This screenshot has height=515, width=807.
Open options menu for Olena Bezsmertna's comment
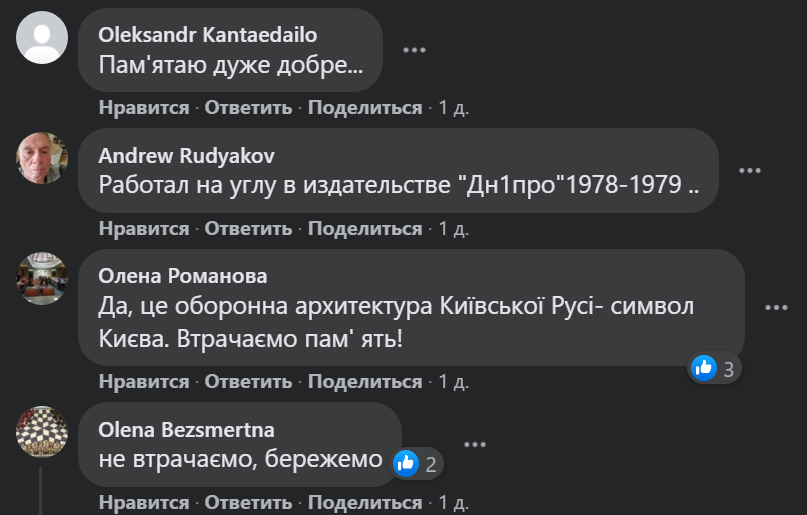(474, 444)
